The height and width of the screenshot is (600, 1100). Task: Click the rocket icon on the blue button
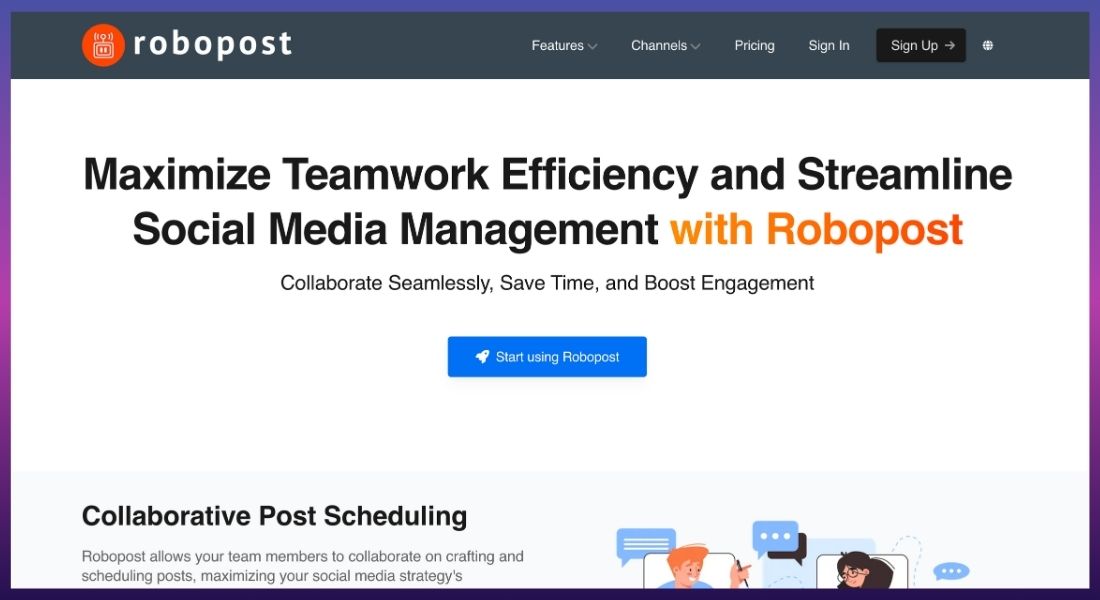pyautogui.click(x=483, y=356)
